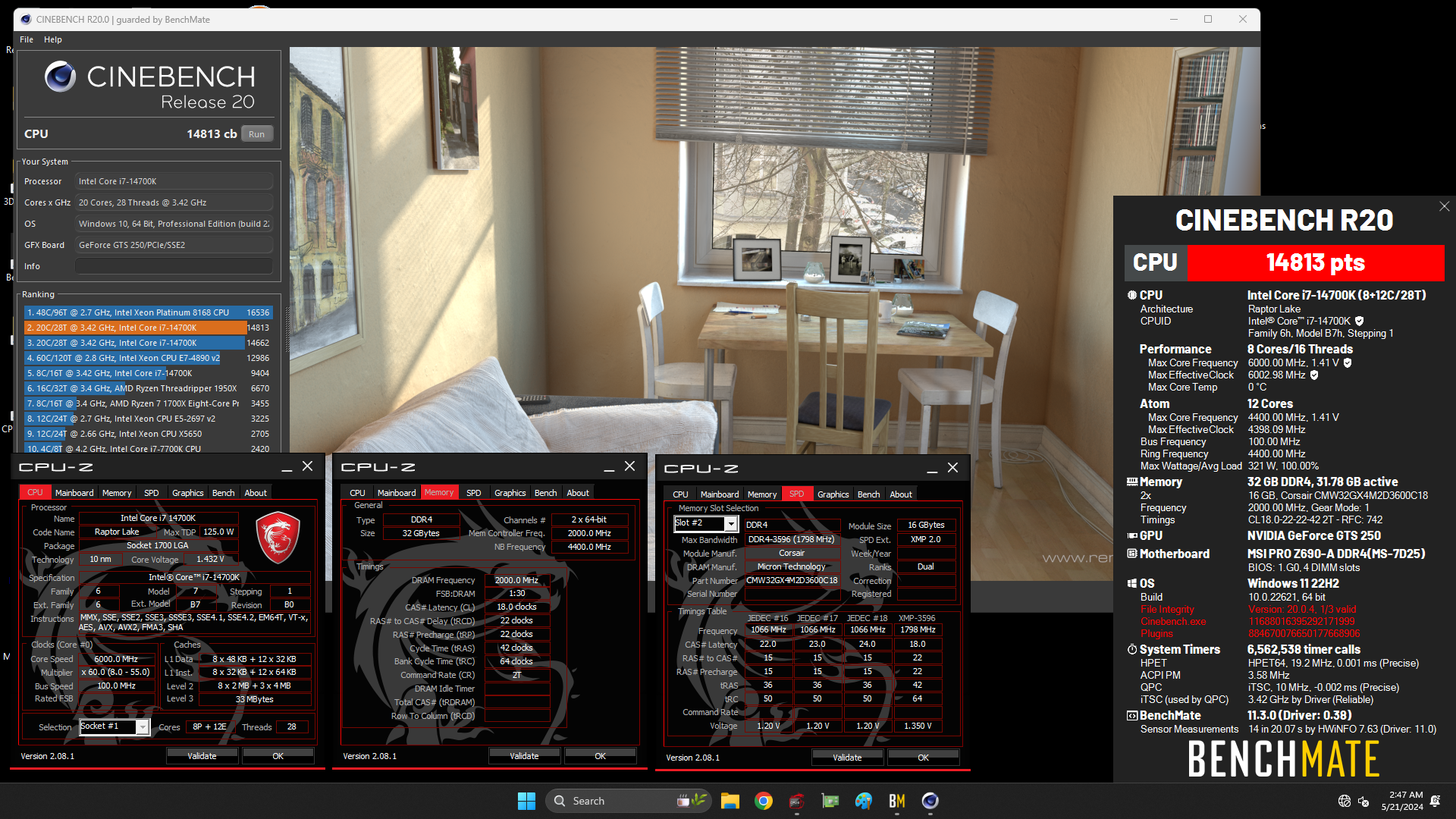Click the BenchMate Memory section icon
Image resolution: width=1456 pixels, height=819 pixels.
(1131, 482)
